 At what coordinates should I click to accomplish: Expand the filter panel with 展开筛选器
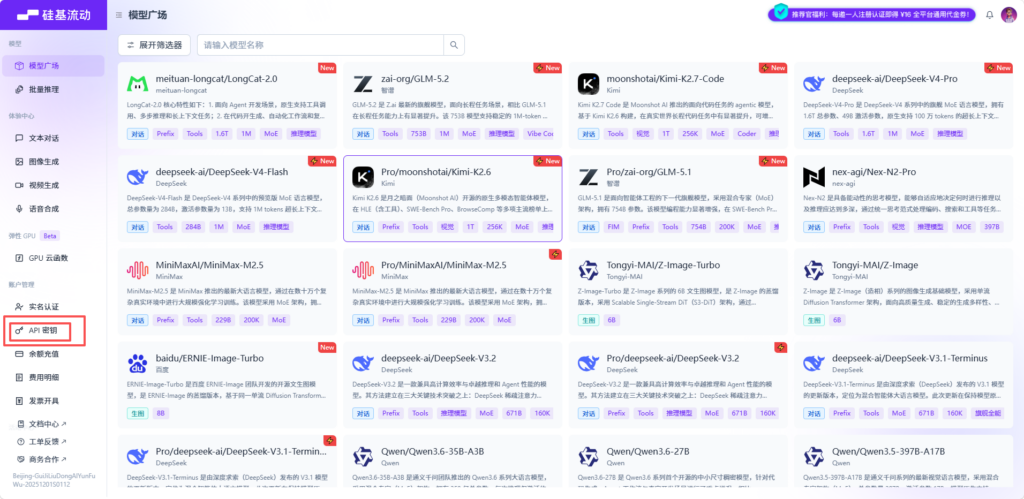(x=154, y=45)
